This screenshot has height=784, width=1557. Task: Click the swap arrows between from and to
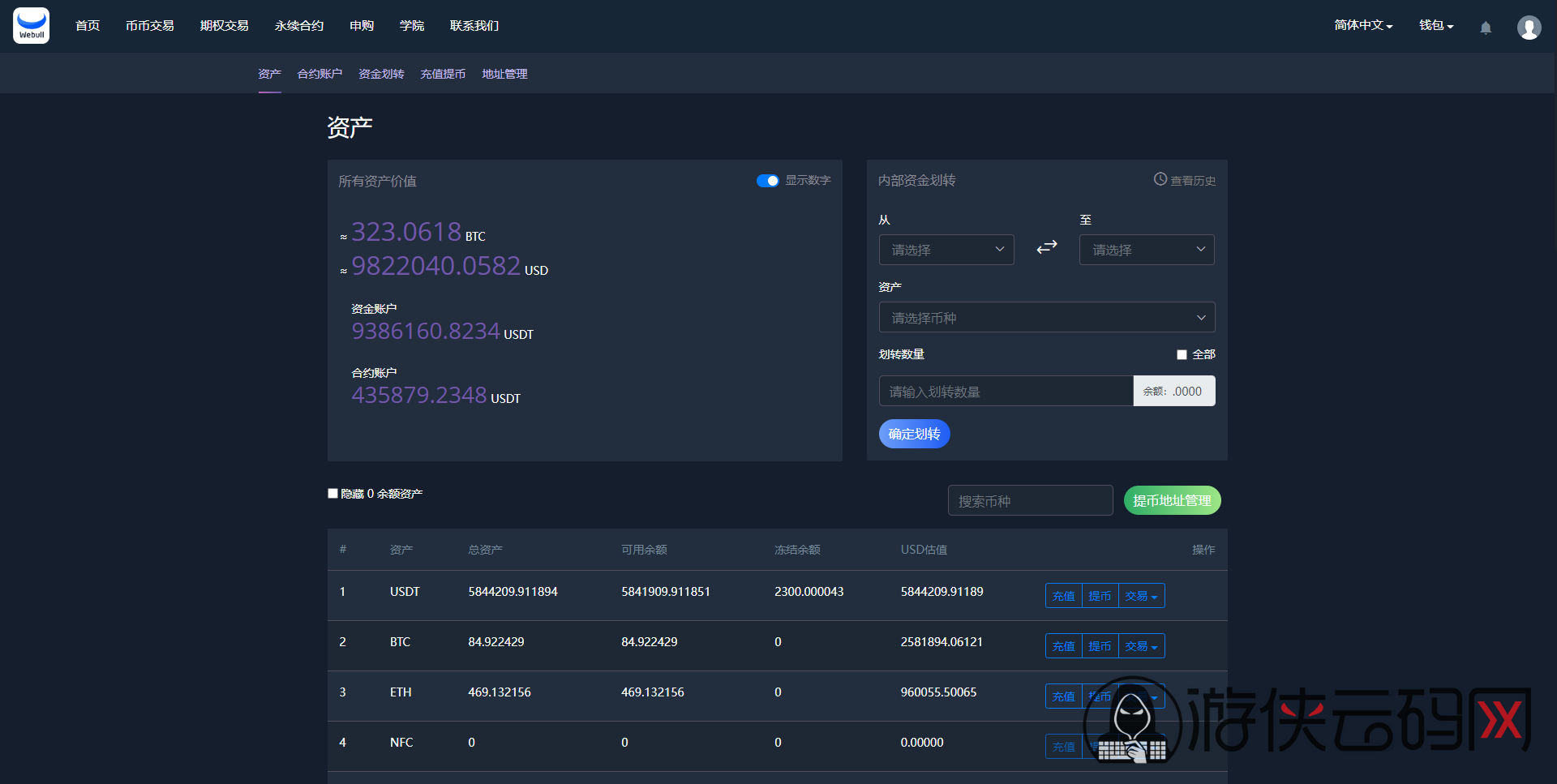click(1047, 247)
